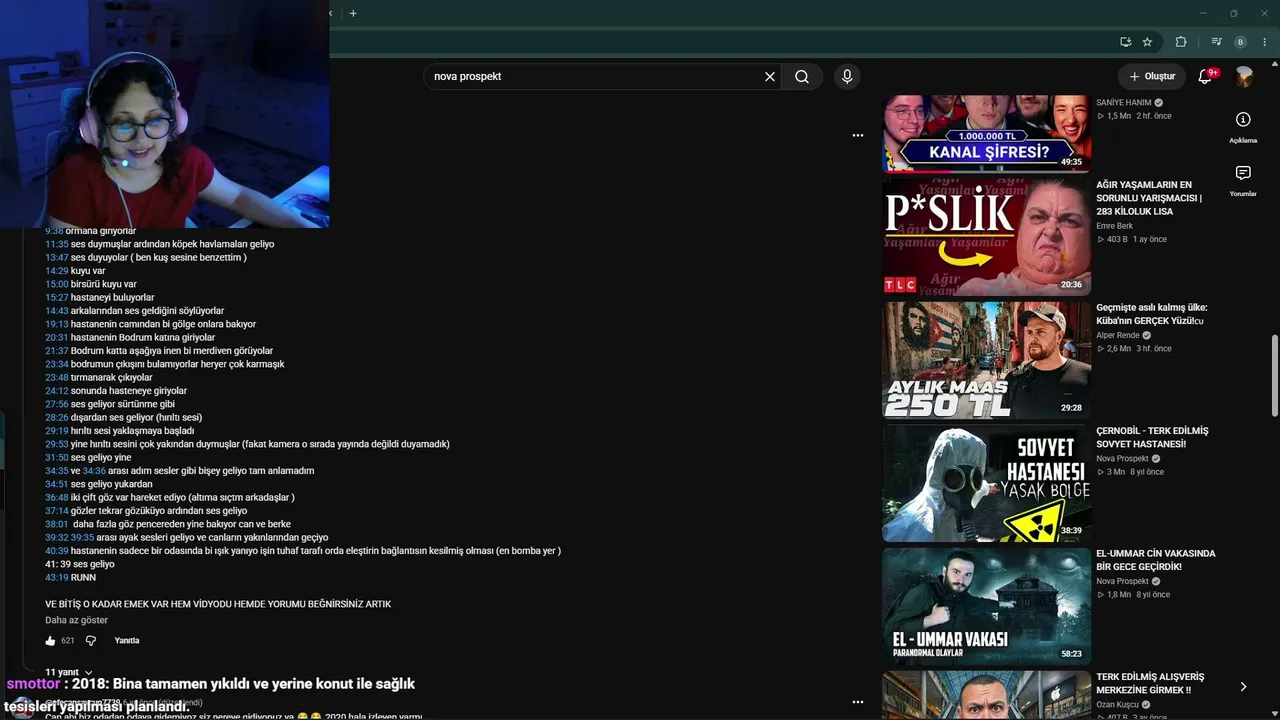Jump to timestamp 21:37 in the comment
The width and height of the screenshot is (1280, 720).
(x=56, y=351)
